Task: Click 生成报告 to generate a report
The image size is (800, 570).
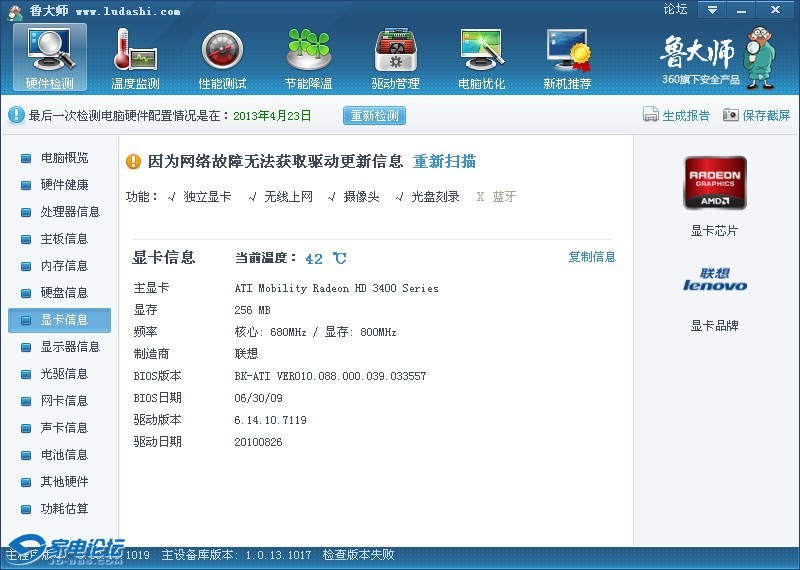Action: click(x=677, y=116)
